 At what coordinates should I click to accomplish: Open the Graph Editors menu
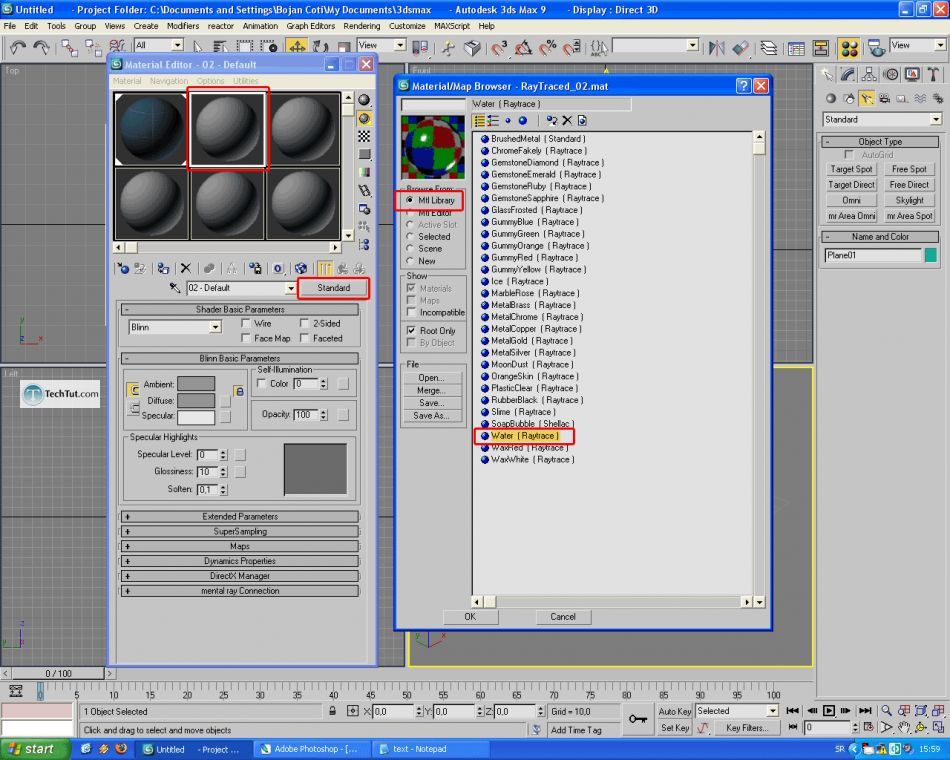coord(311,26)
